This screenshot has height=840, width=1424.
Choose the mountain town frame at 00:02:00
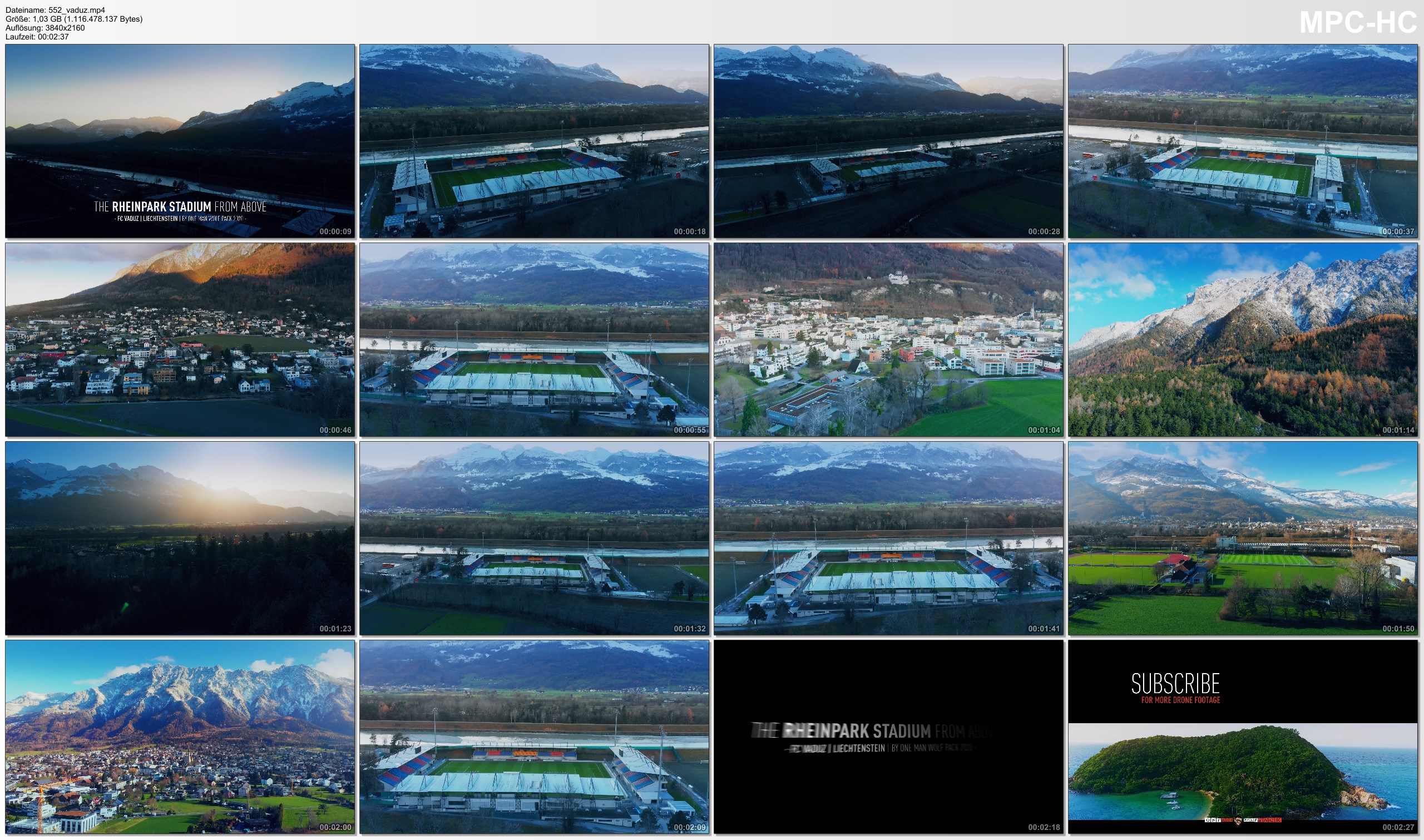click(180, 737)
